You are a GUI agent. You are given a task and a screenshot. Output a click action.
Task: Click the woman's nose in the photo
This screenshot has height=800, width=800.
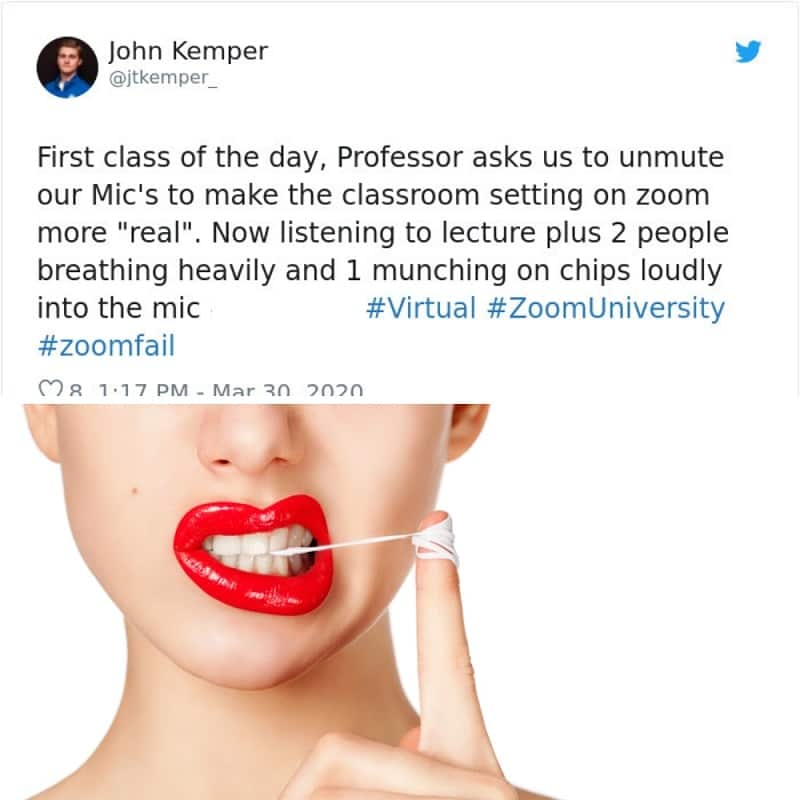(x=244, y=439)
